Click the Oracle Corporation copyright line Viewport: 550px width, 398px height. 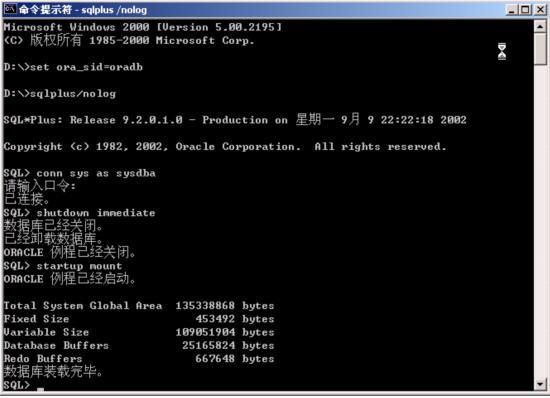click(225, 146)
